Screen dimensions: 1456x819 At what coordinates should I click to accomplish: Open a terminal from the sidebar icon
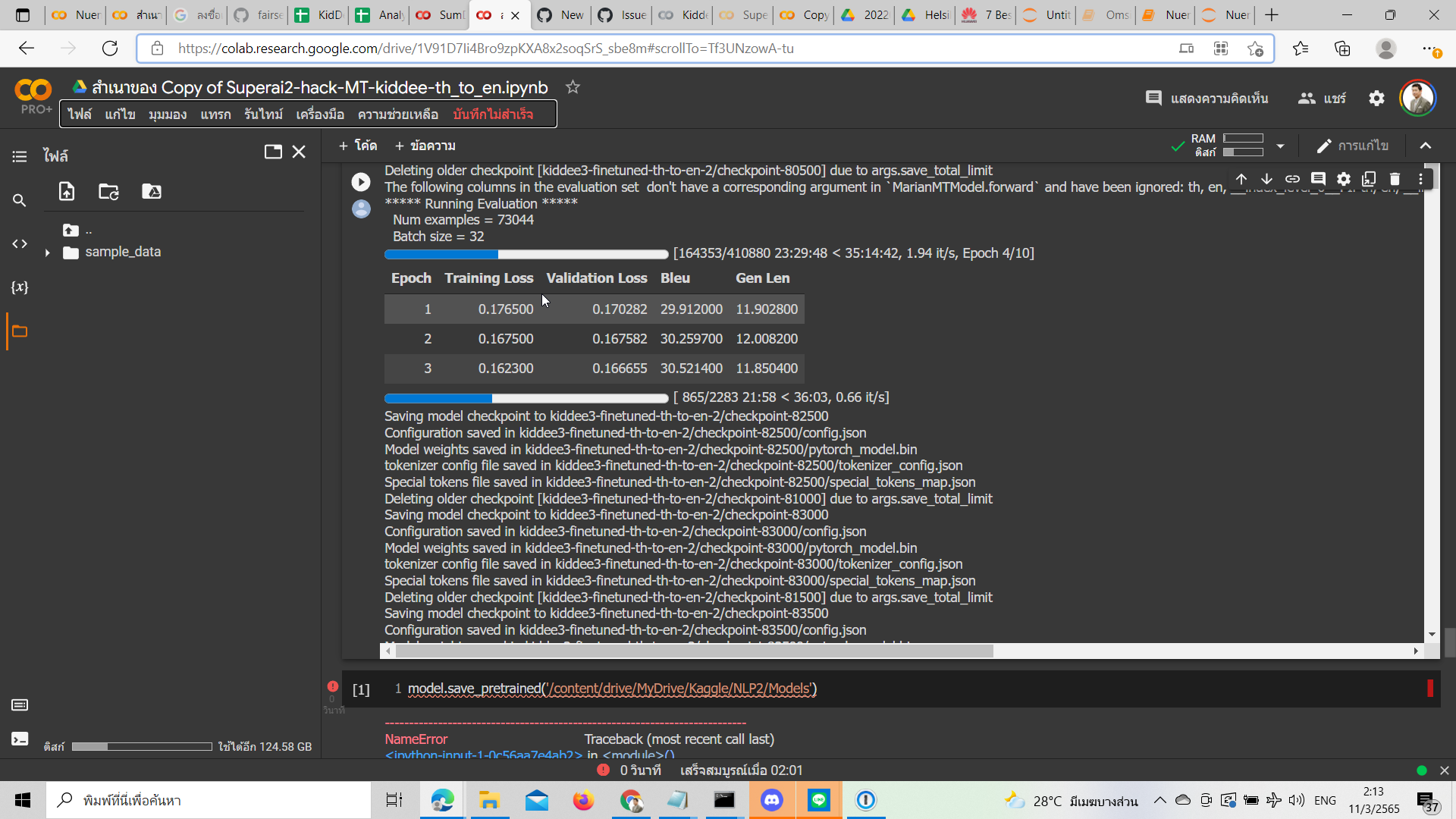pyautogui.click(x=20, y=739)
